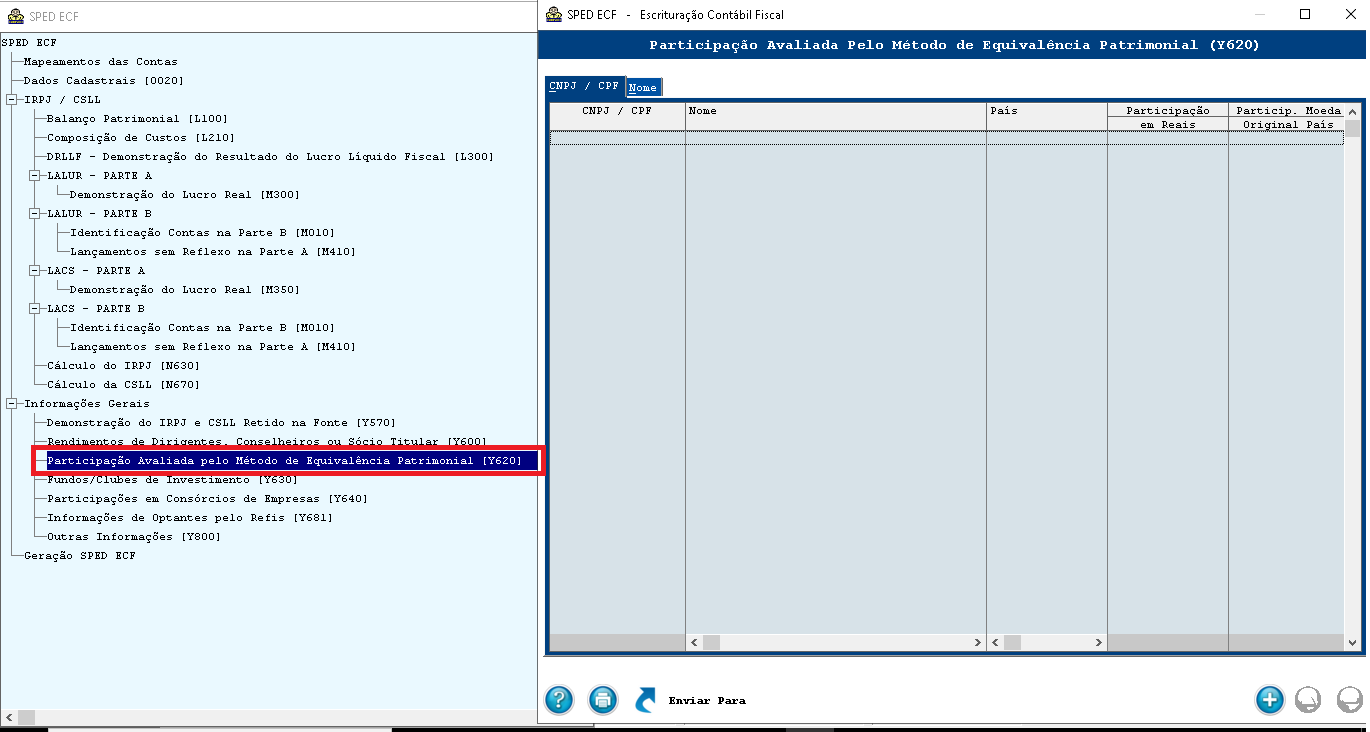Viewport: 1370px width, 732px height.
Task: Select Participação Avaliada [Y620] tree item
Action: [284, 461]
